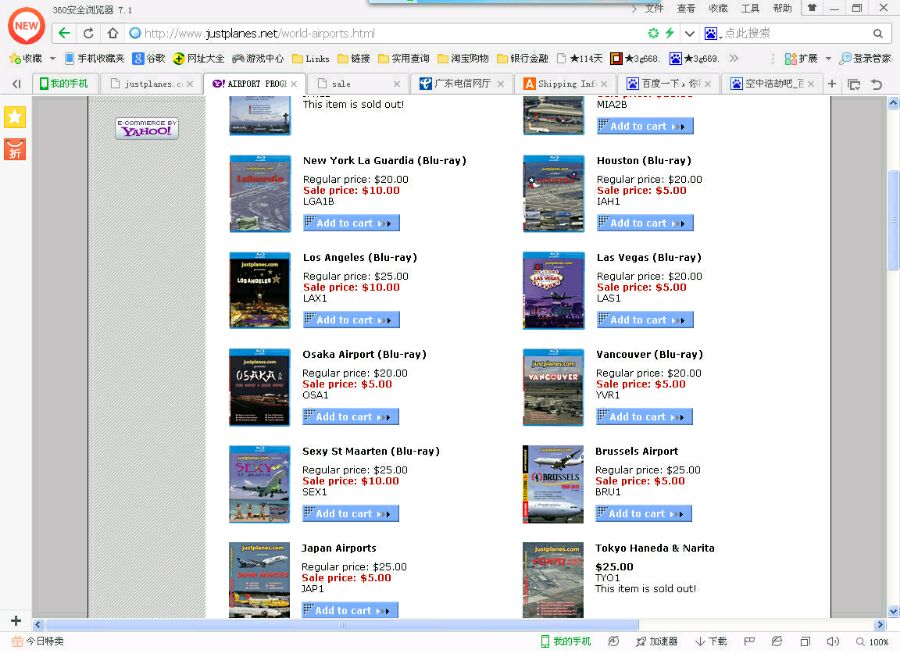Switch to the sale tab
This screenshot has width=900, height=652.
click(x=358, y=84)
